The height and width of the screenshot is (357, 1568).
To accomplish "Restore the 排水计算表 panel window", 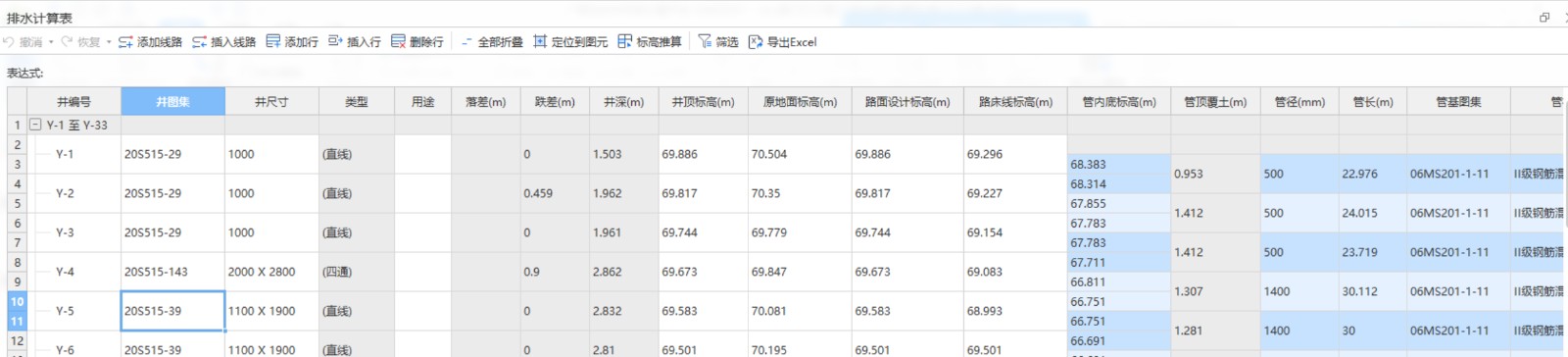I will click(x=1544, y=17).
